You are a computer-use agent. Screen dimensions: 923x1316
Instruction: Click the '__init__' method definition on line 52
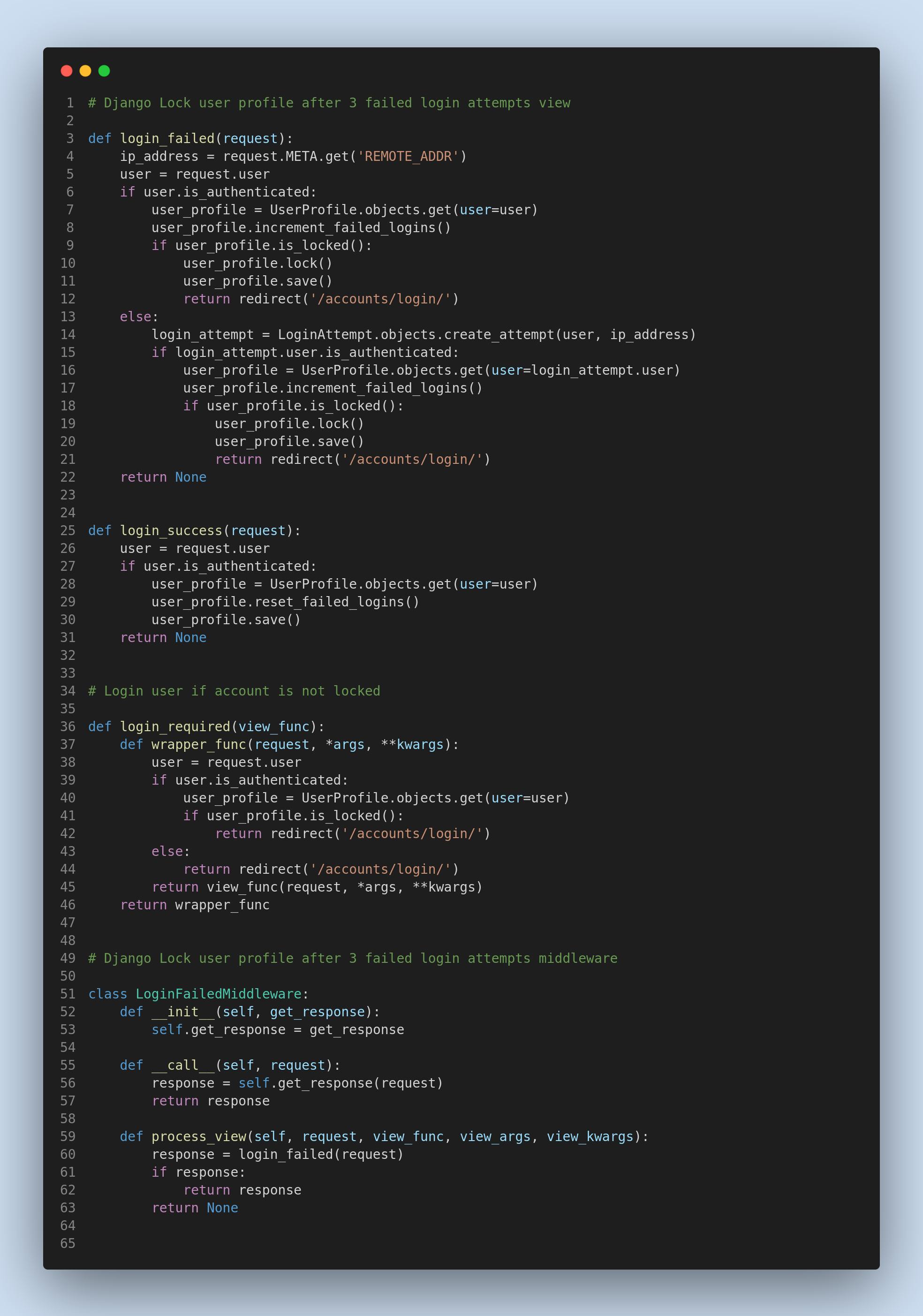click(x=250, y=1012)
